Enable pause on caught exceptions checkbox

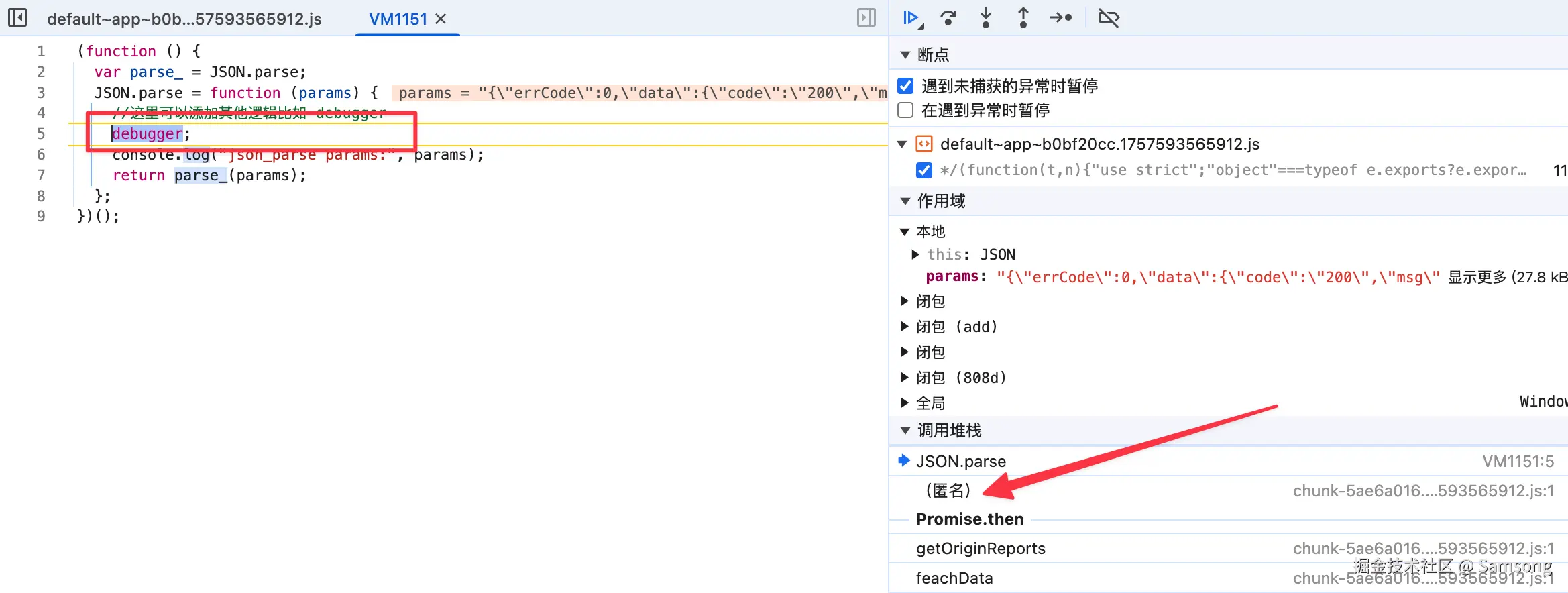pyautogui.click(x=905, y=110)
